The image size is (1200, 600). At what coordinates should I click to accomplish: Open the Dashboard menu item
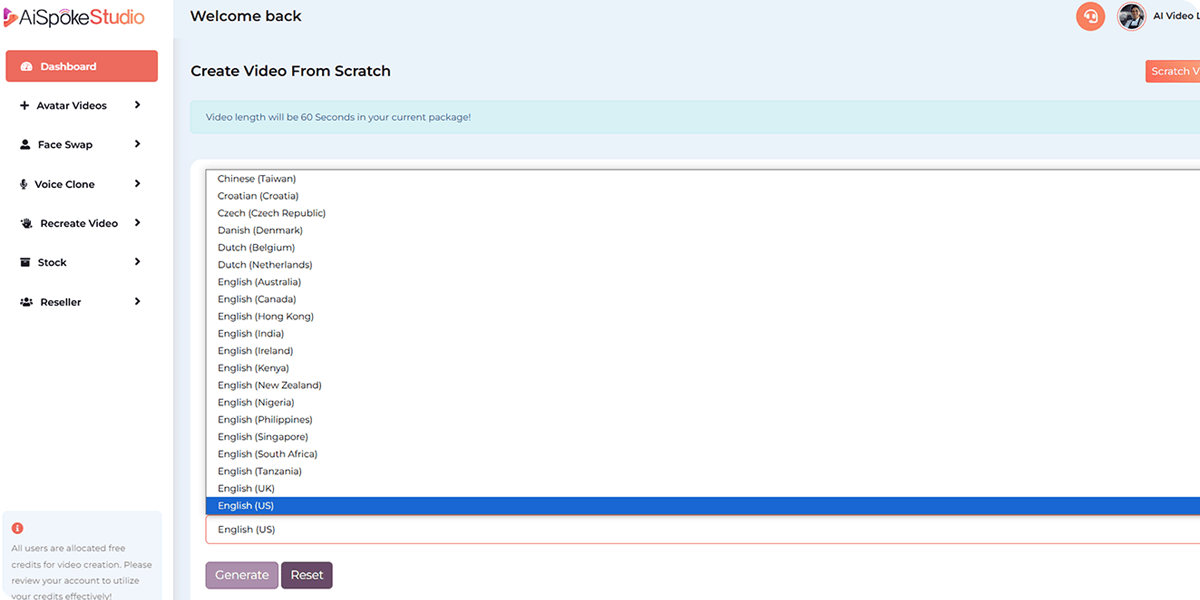pos(81,66)
